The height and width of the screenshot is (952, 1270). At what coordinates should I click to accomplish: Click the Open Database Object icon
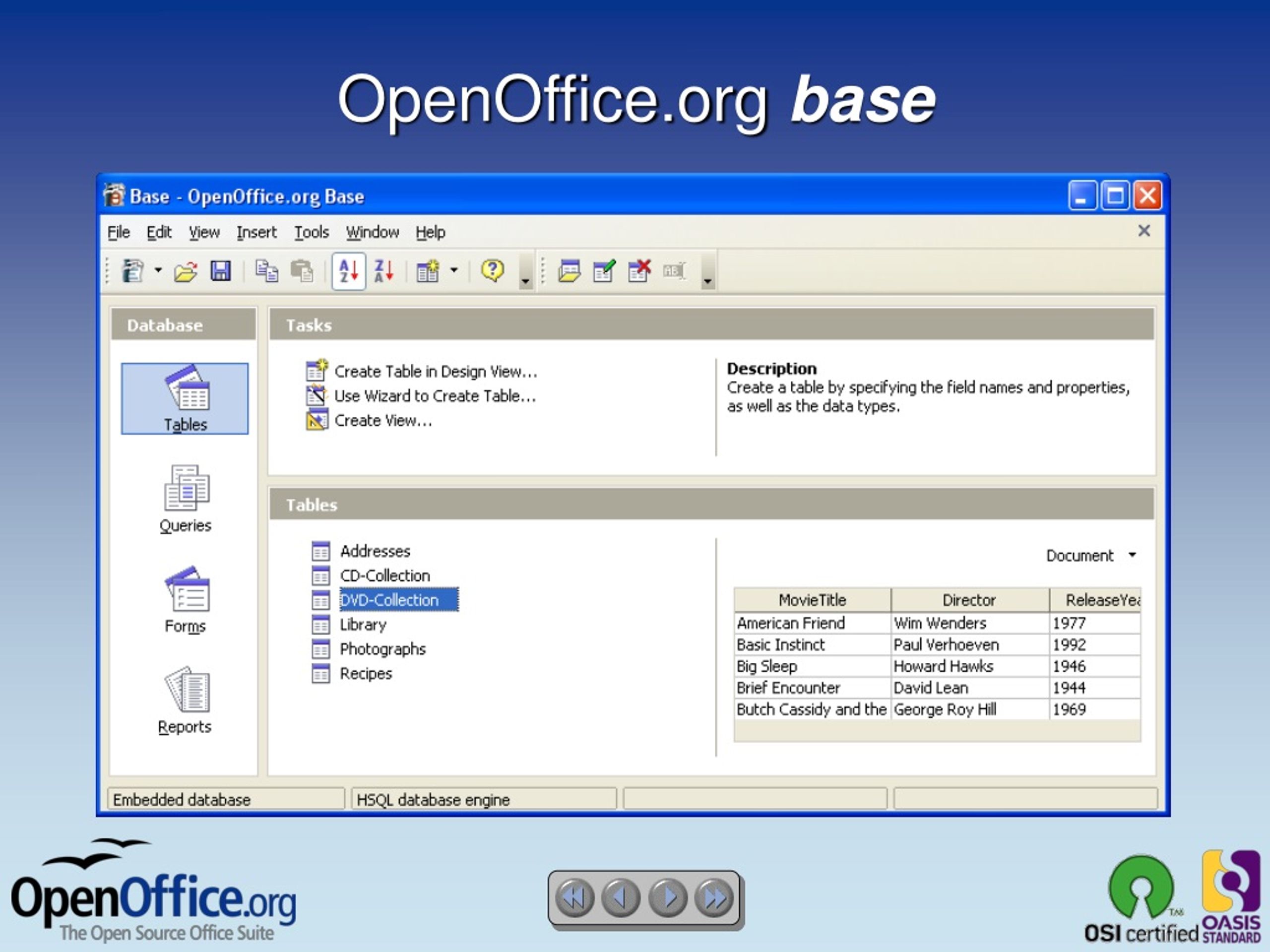tap(569, 270)
